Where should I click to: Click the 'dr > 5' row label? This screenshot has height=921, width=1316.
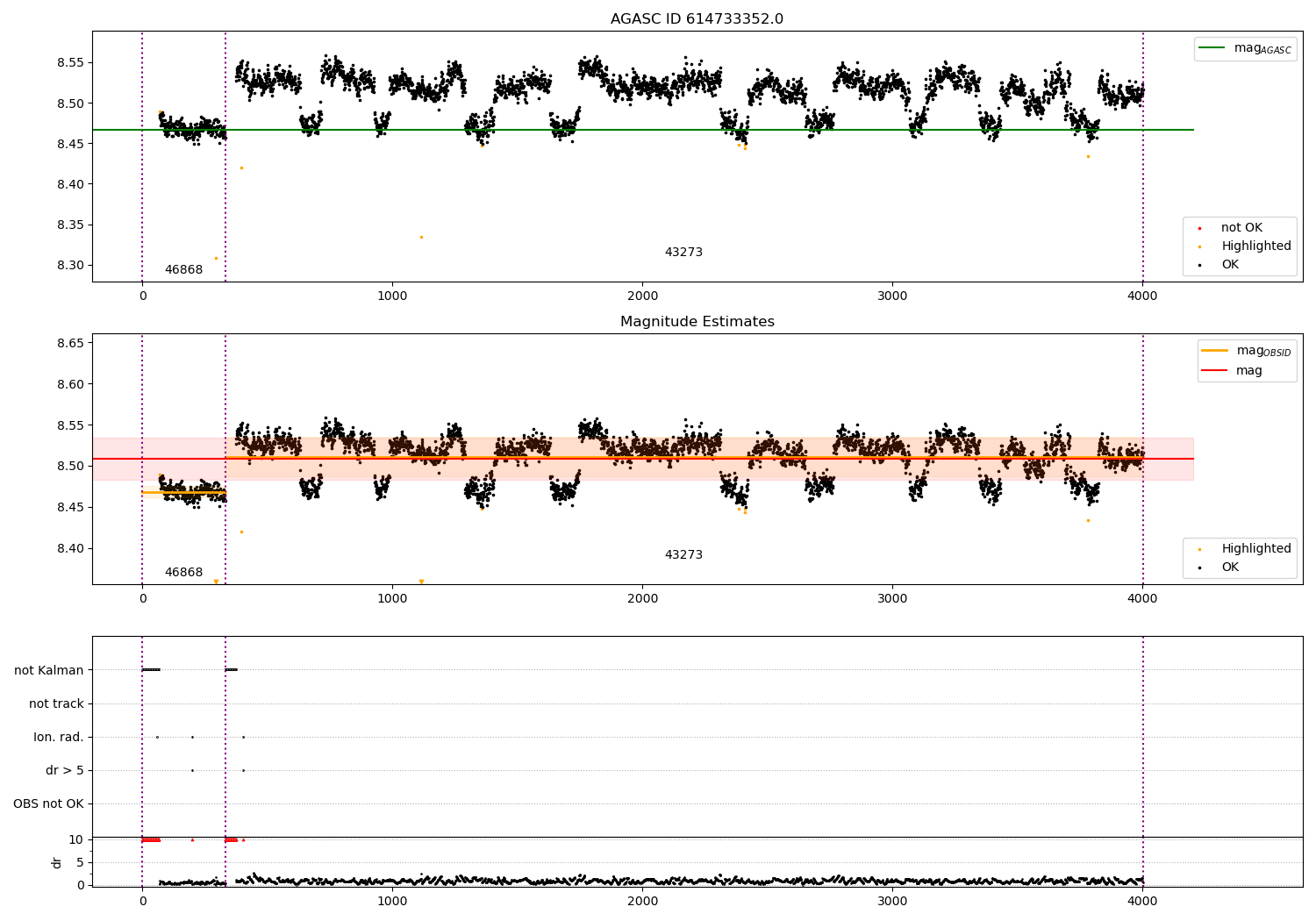coord(65,771)
